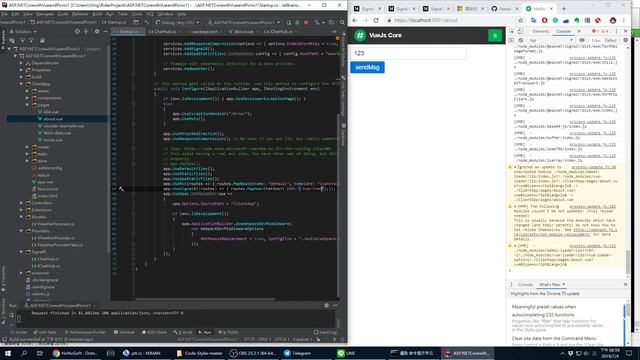Click the Rider search everywhere magnifier
This screenshot has width=640, height=360.
tap(342, 22)
